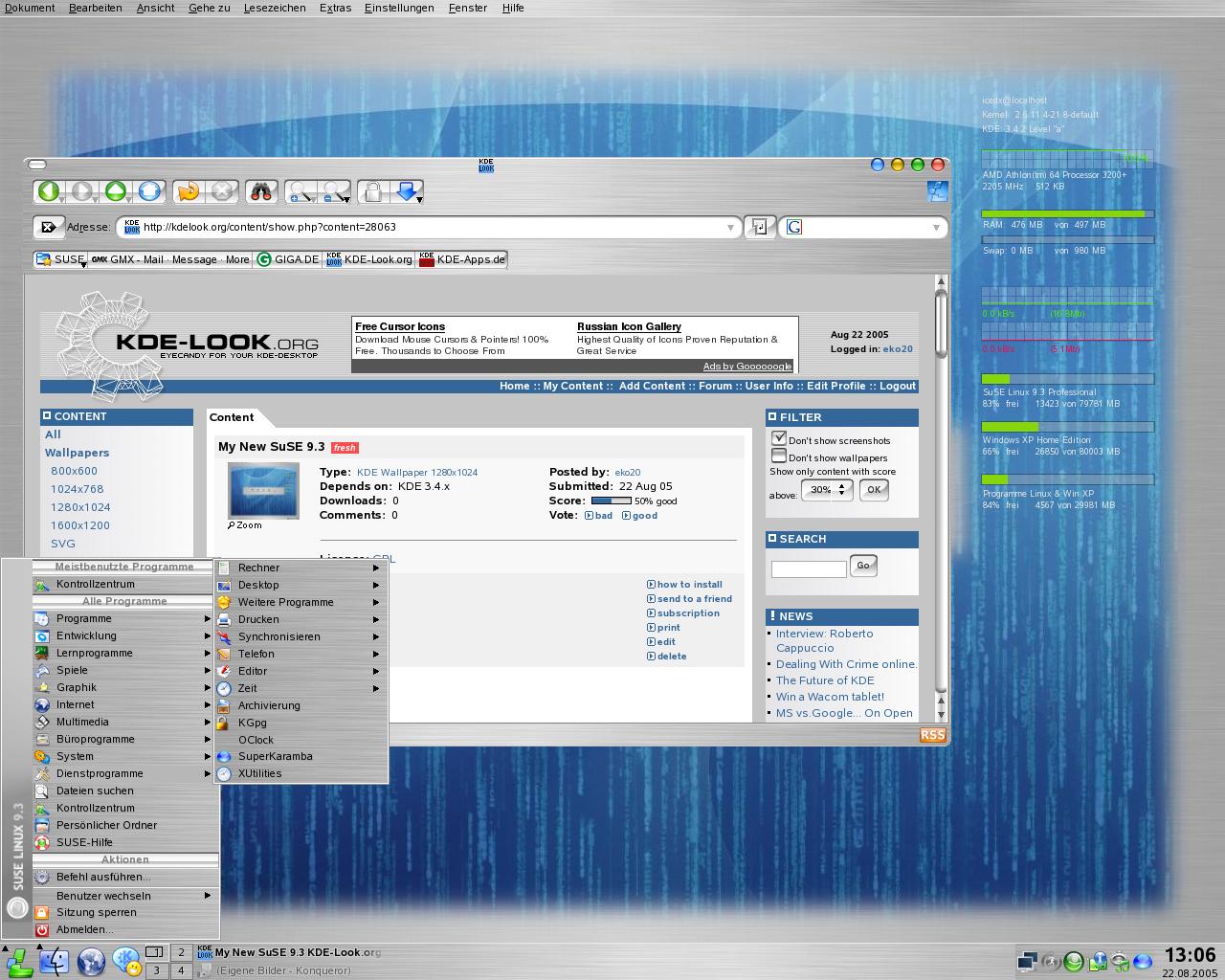The image size is (1225, 980).
Task: Click the Logout link in site navigation
Action: click(898, 386)
